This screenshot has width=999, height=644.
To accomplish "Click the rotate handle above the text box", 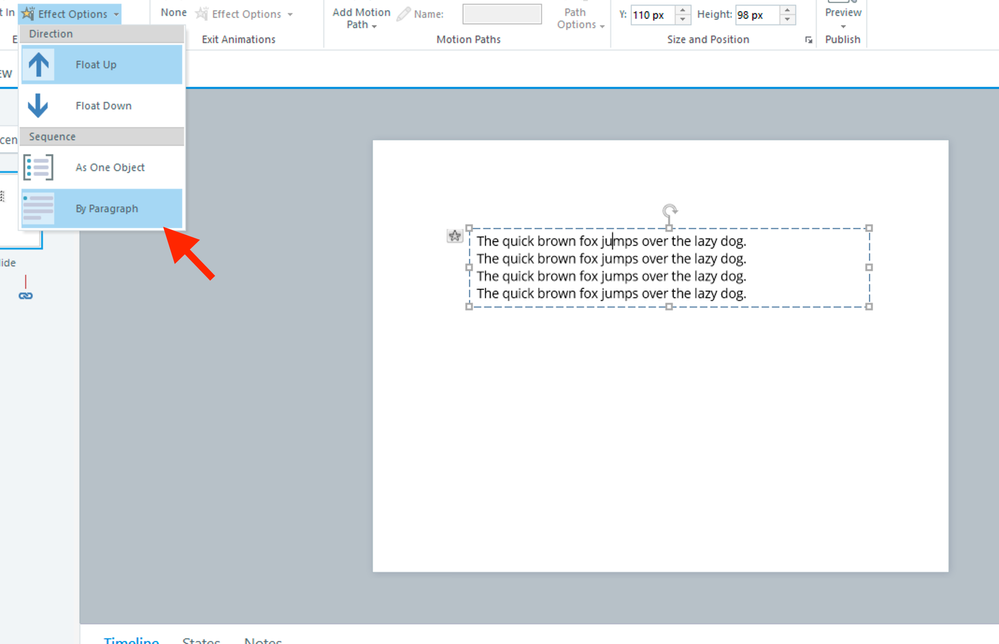I will tap(670, 211).
